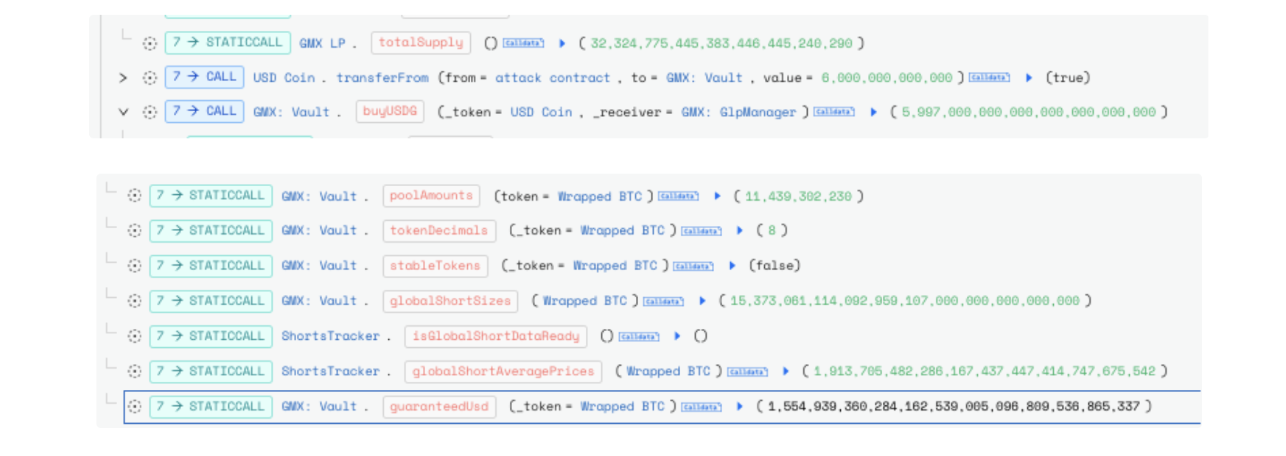Click the return-value triangle on the transferFrom row
This screenshot has width=1286, height=456.
click(1029, 77)
